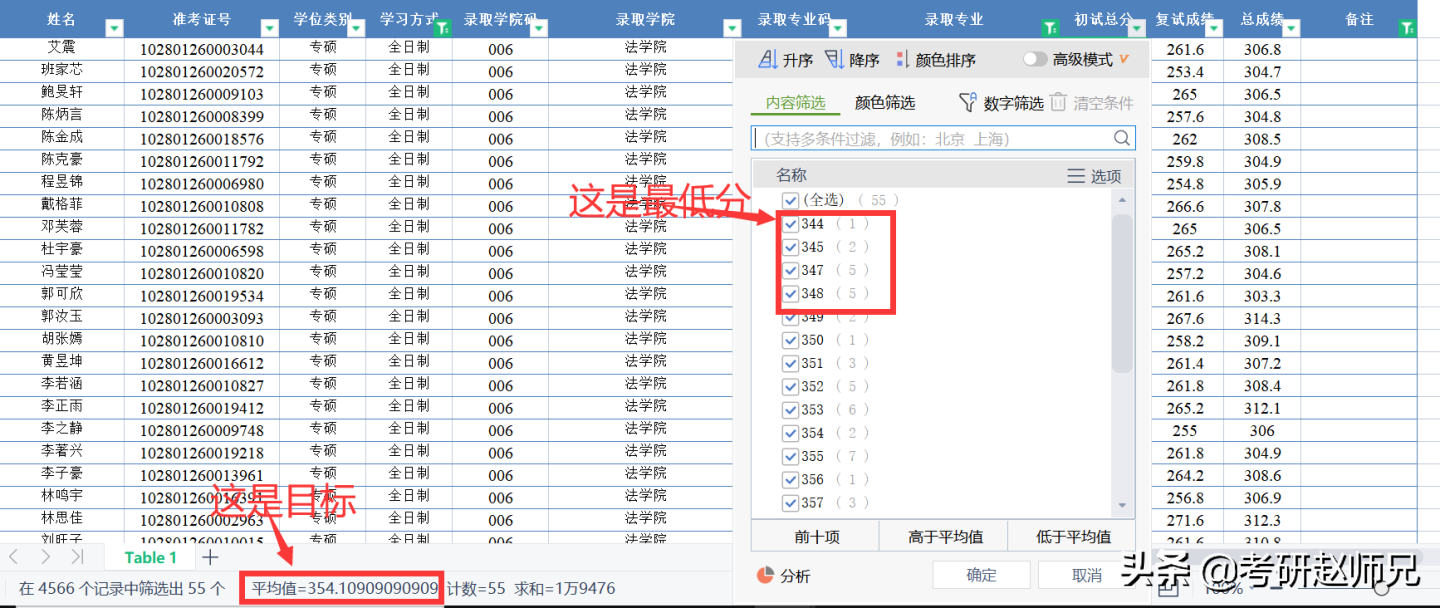Select the Table 1 sheet tab
The height and width of the screenshot is (608, 1440).
click(150, 558)
